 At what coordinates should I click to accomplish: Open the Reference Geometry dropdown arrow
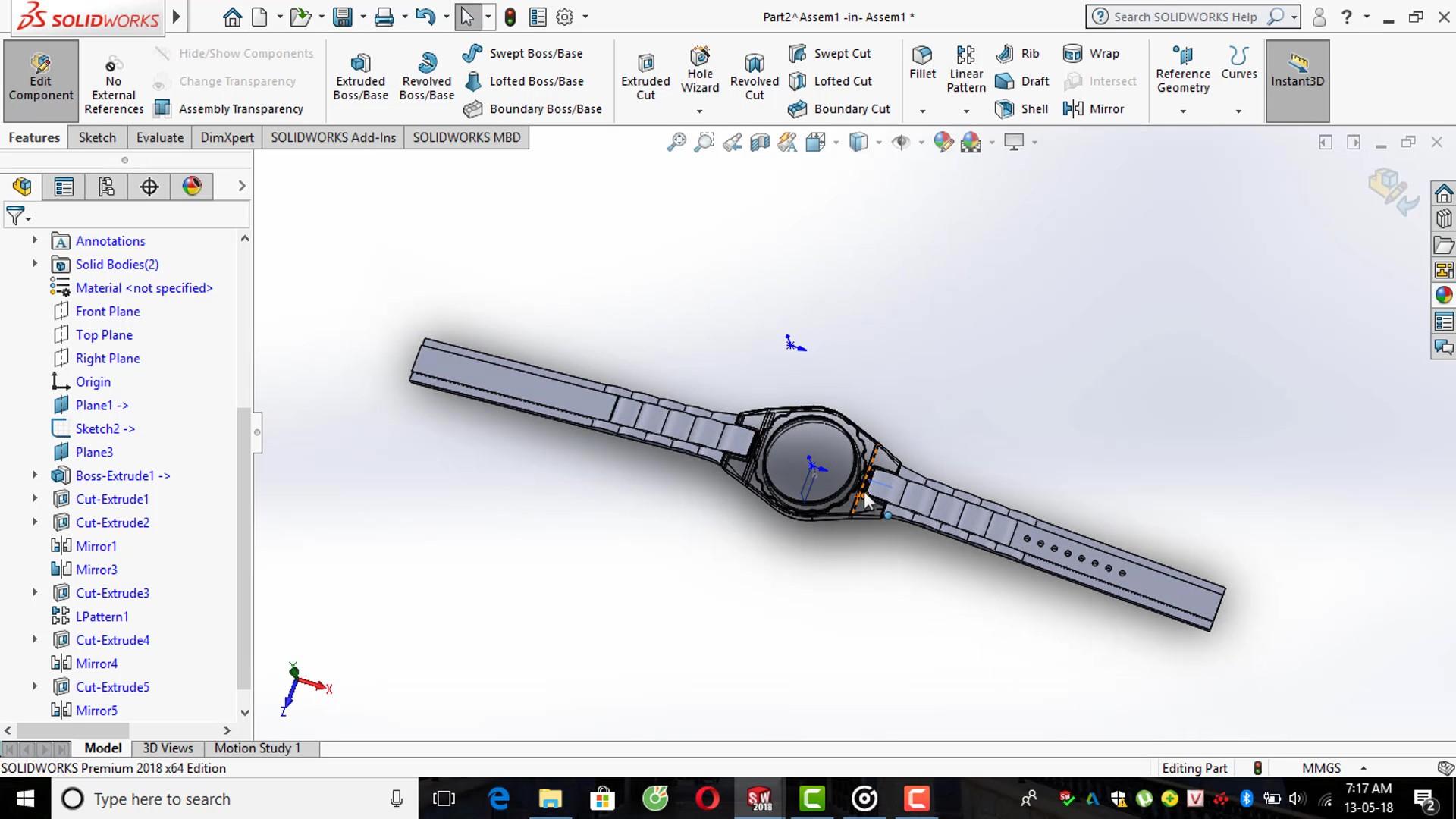point(1182,111)
